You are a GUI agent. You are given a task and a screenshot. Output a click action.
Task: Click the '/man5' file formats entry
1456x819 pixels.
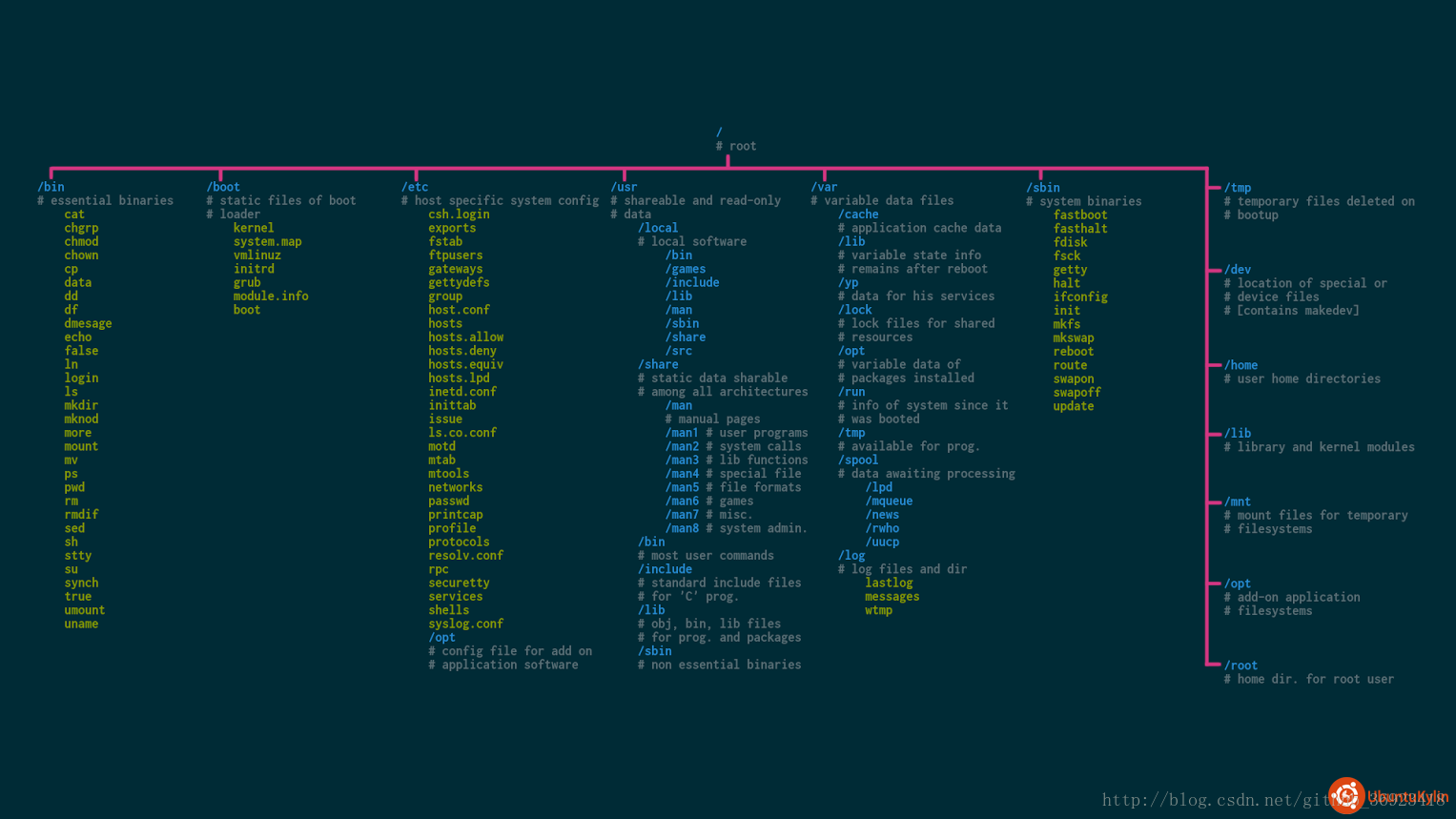pos(682,487)
